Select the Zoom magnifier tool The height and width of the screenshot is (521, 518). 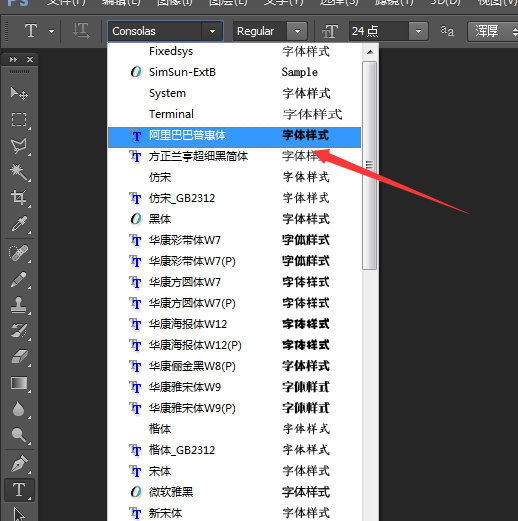pos(19,435)
